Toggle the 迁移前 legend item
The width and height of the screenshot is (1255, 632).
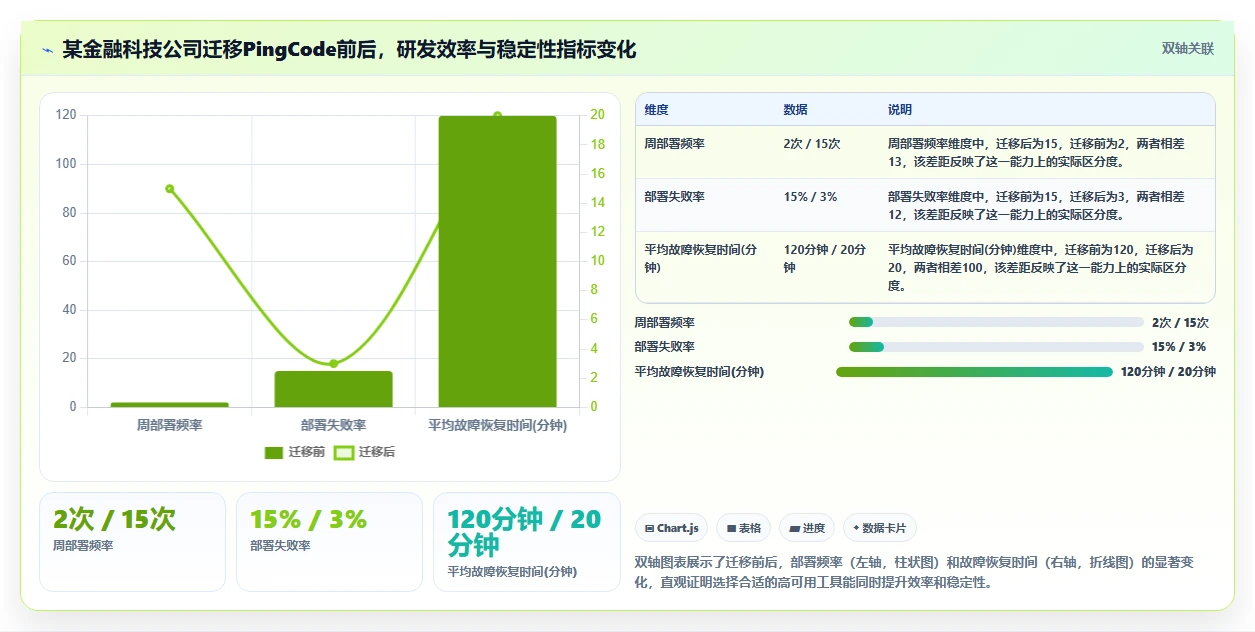tap(295, 452)
